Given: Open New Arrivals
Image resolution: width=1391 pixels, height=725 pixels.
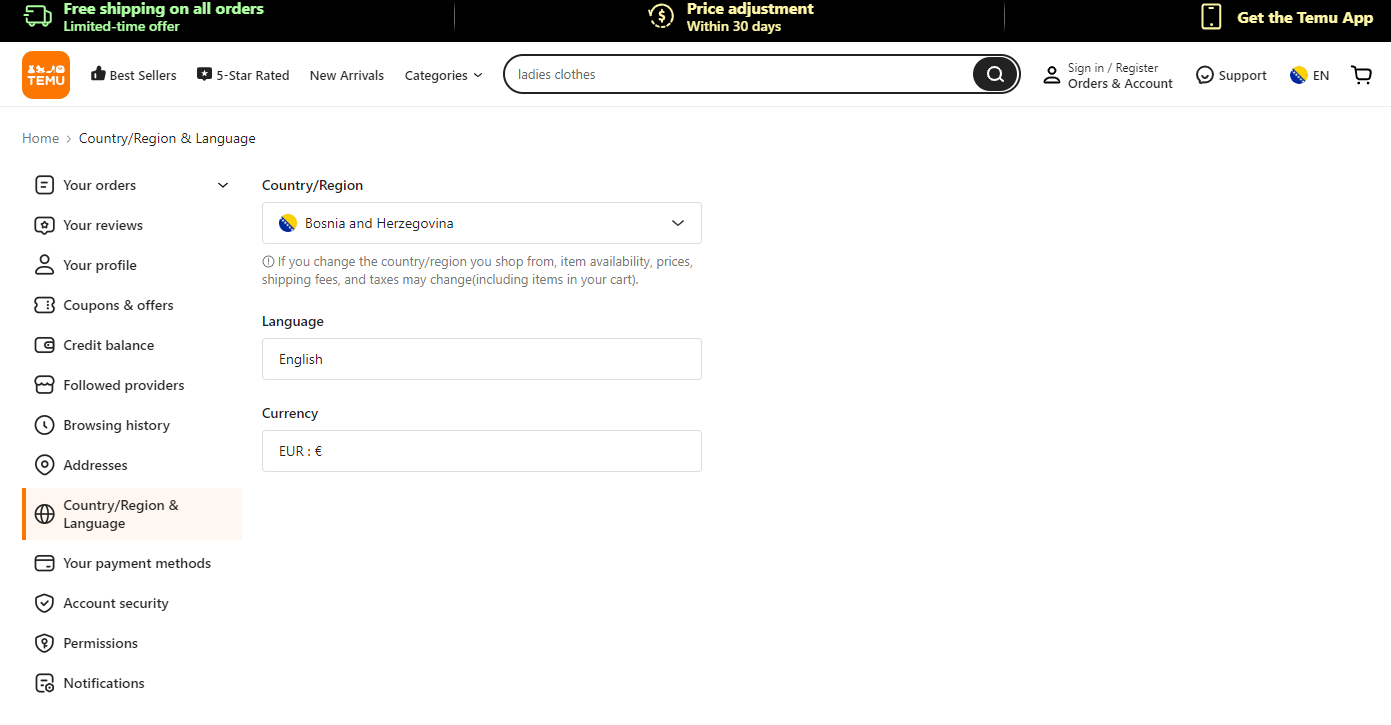Looking at the screenshot, I should [x=347, y=75].
